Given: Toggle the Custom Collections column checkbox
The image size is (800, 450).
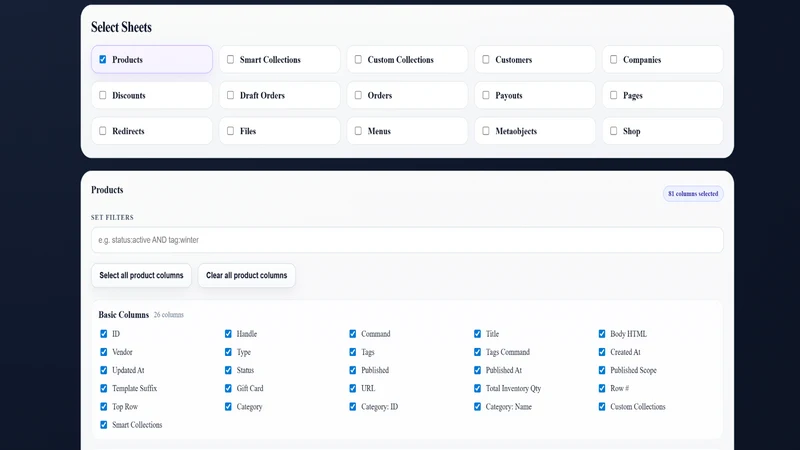Looking at the screenshot, I should click(x=602, y=407).
